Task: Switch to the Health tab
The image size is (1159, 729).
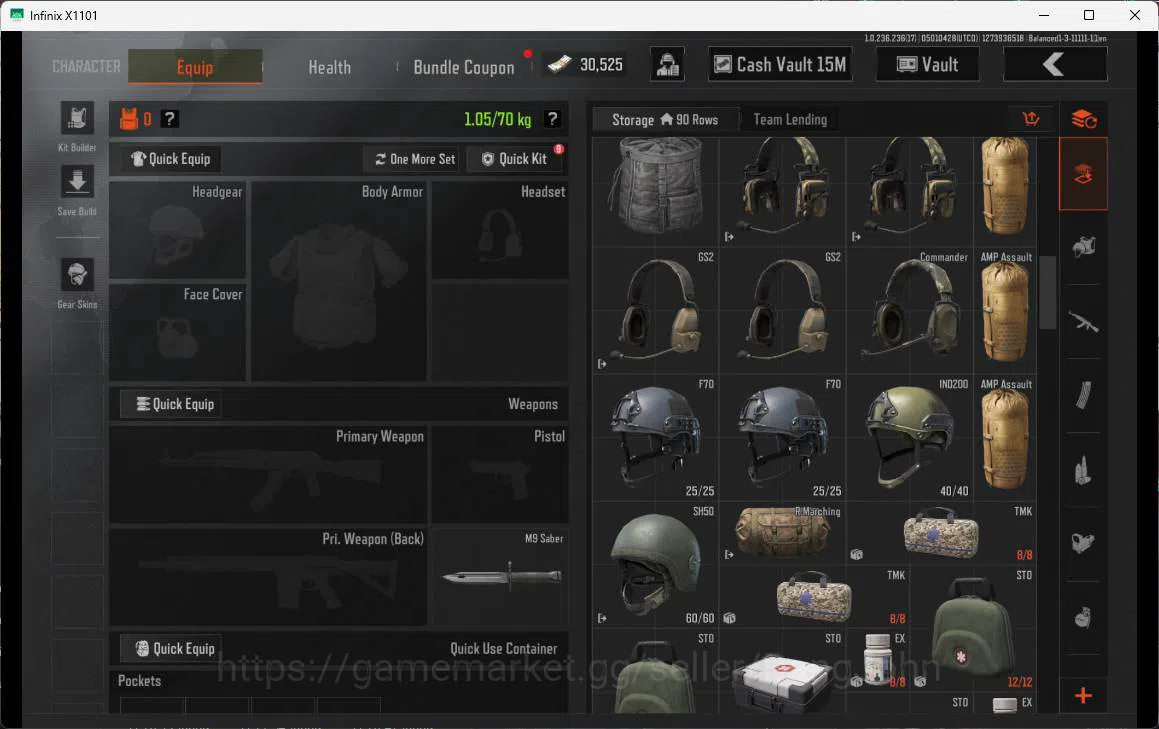Action: click(330, 67)
